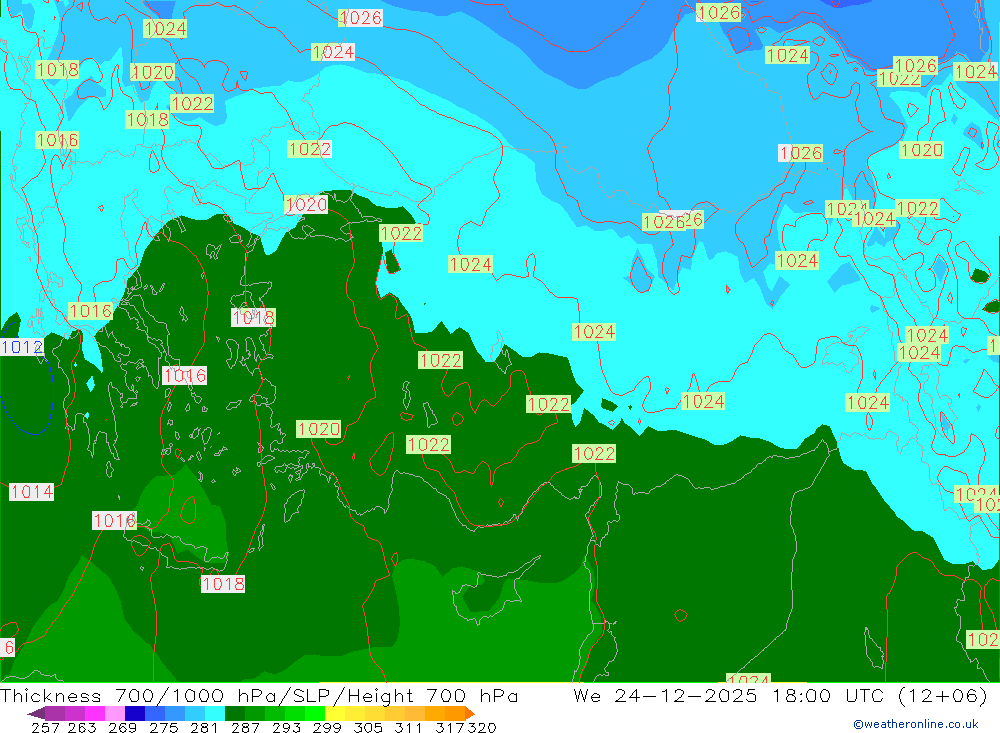Click the 320 legend value
This screenshot has height=733, width=1000.
[x=482, y=727]
